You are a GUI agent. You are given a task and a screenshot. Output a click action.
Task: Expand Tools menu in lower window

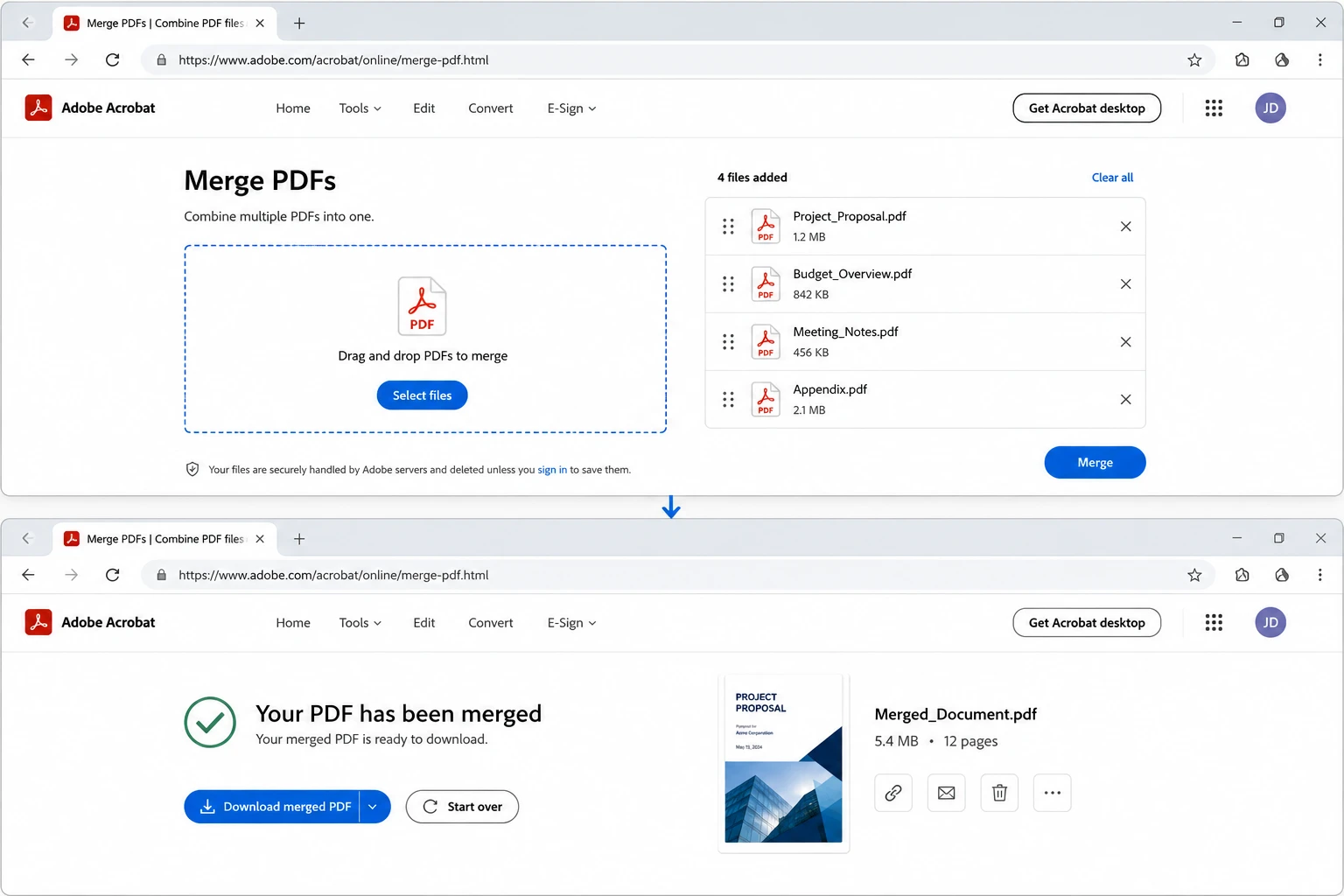coord(360,623)
